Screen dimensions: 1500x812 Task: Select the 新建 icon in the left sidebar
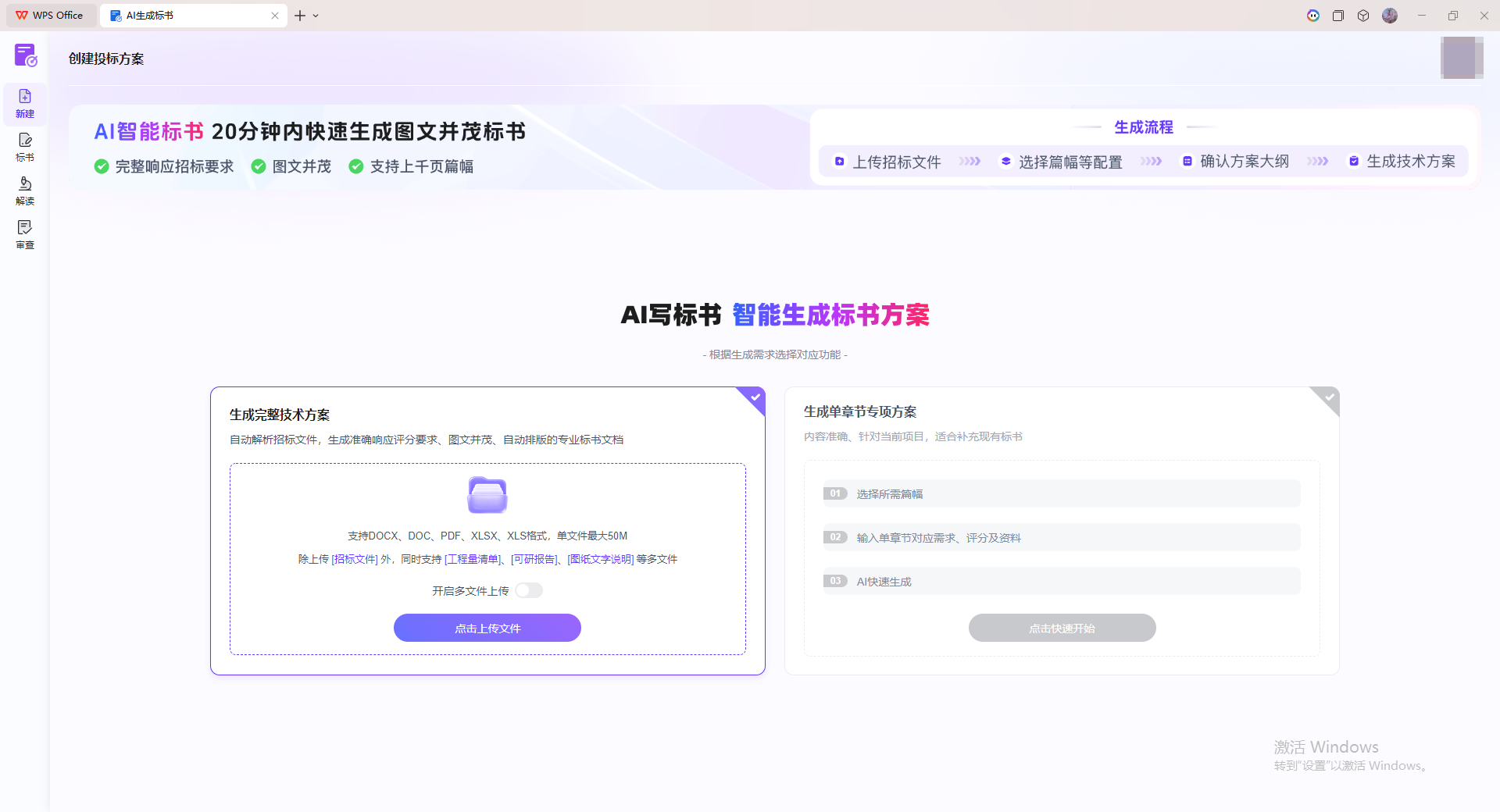coord(25,103)
